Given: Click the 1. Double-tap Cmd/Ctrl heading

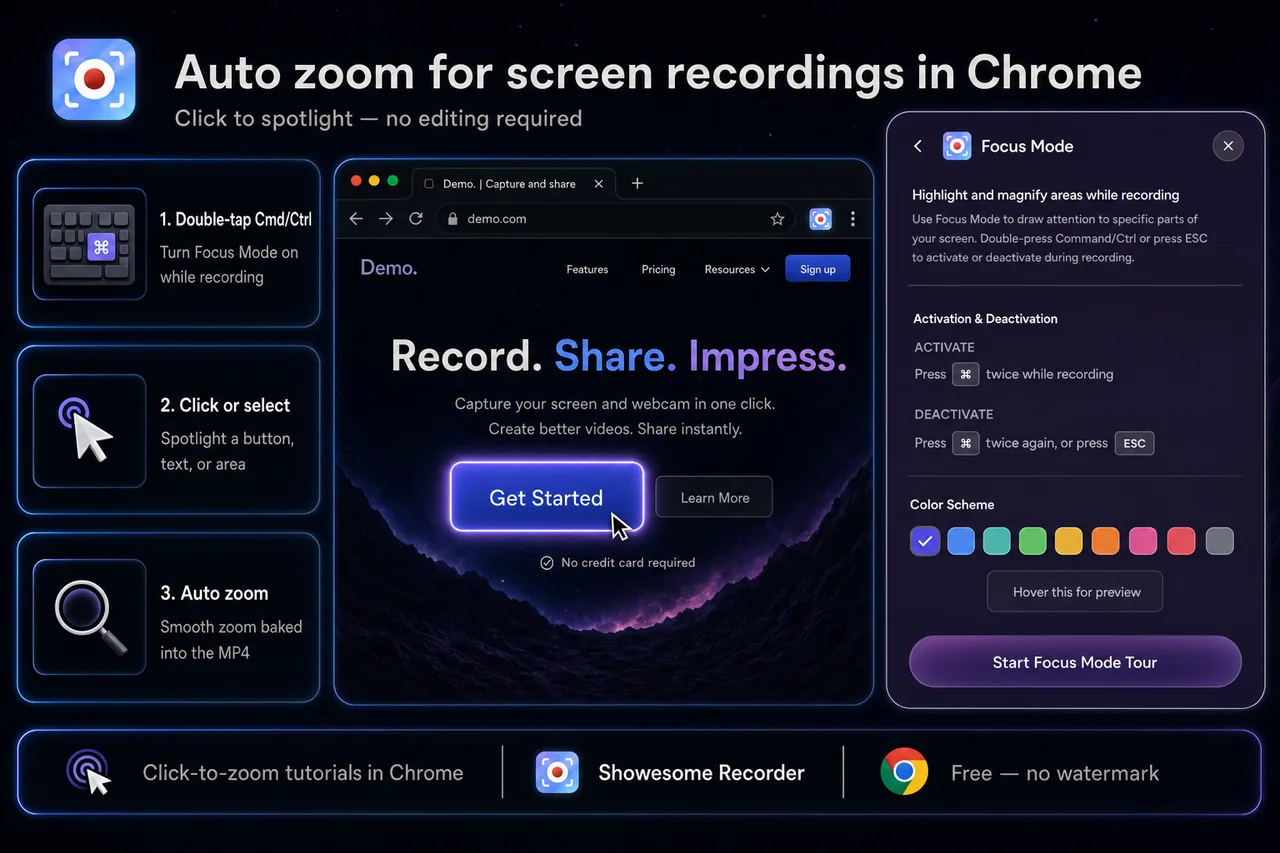Looking at the screenshot, I should [x=236, y=219].
